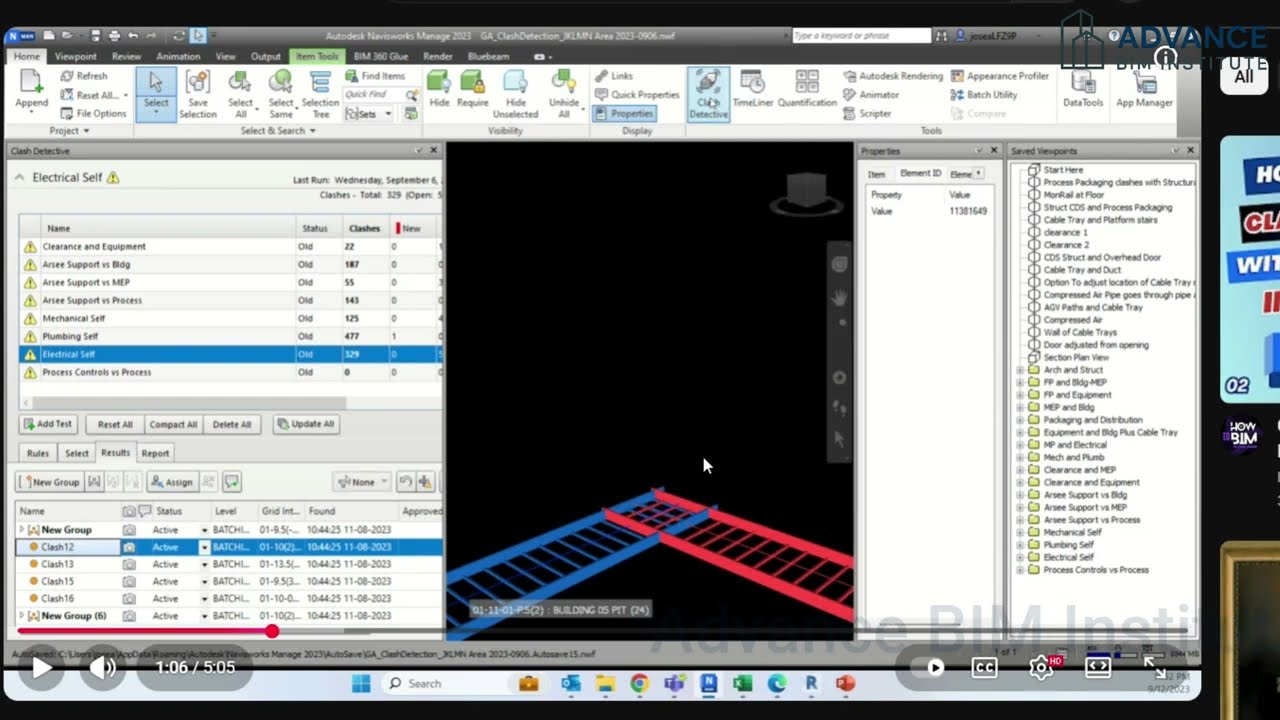Screen dimensions: 1280x720
Task: Click the Windows Start button
Action: click(x=361, y=683)
